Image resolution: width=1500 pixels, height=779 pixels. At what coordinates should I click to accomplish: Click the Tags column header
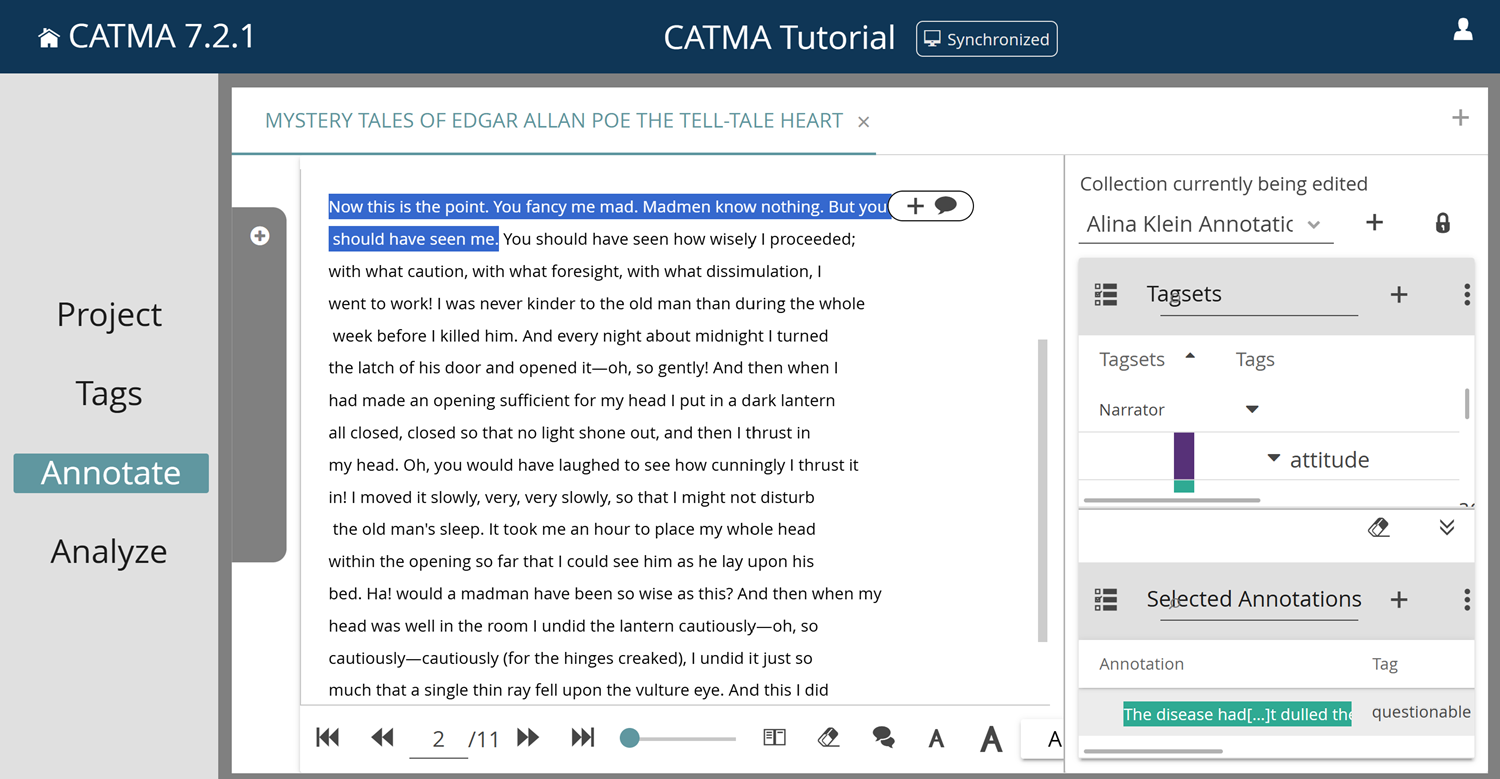(x=1255, y=359)
